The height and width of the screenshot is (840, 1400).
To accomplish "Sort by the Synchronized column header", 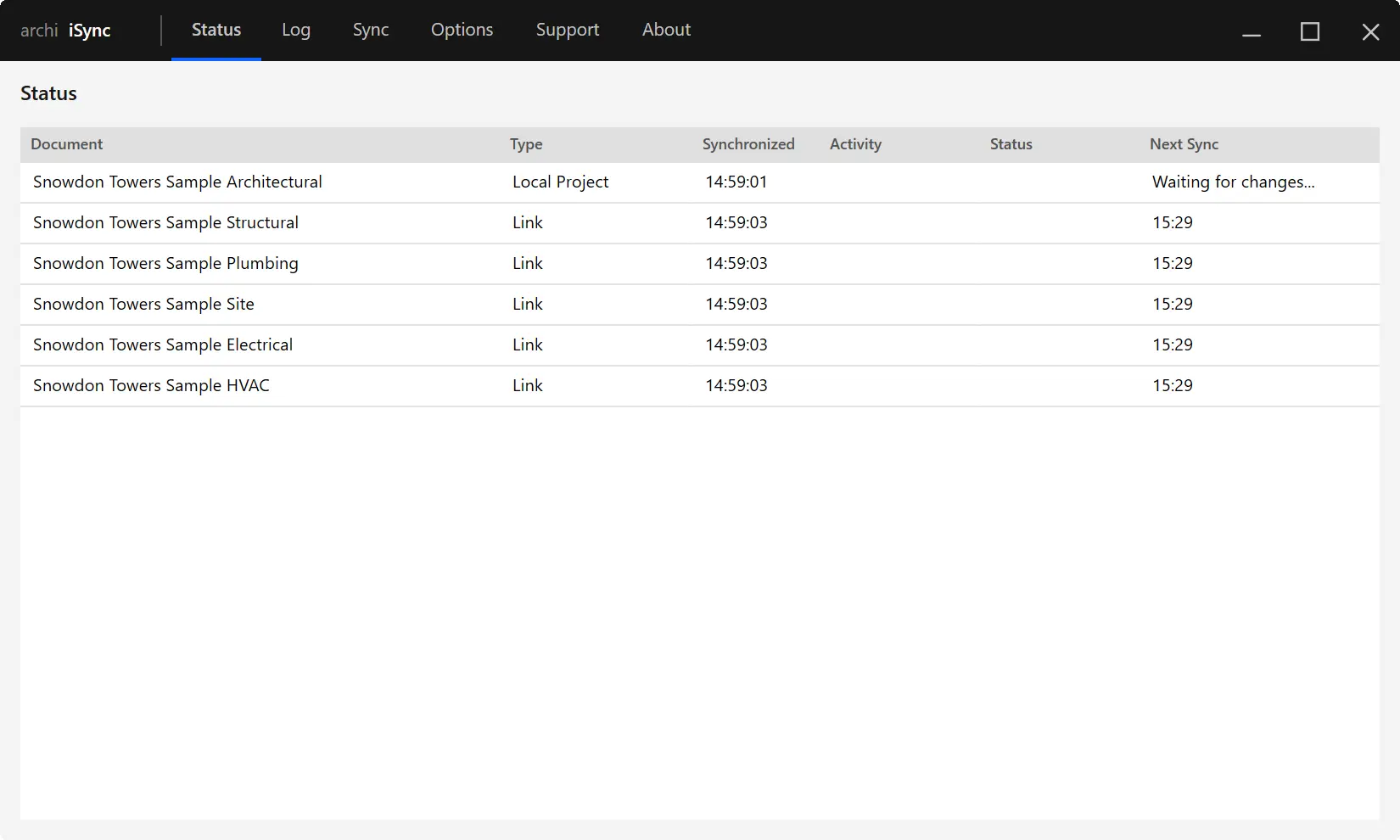I will coord(748,144).
